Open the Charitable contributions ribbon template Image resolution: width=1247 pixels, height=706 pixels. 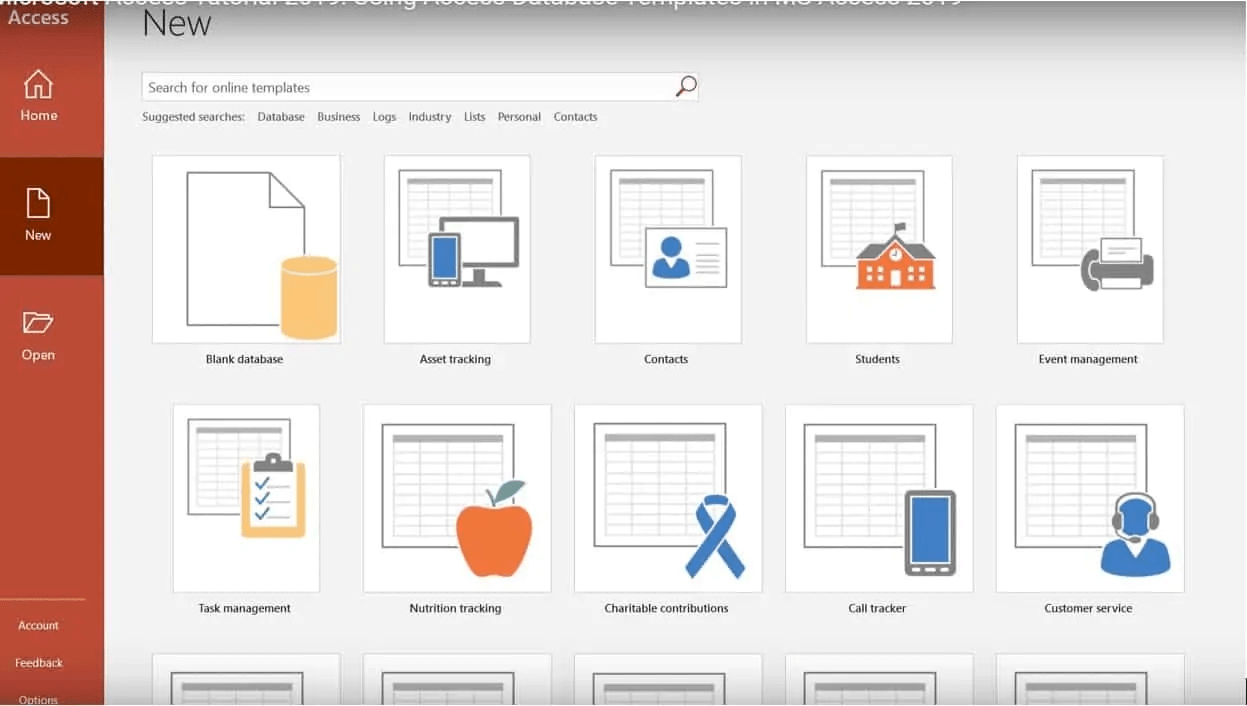(x=668, y=498)
